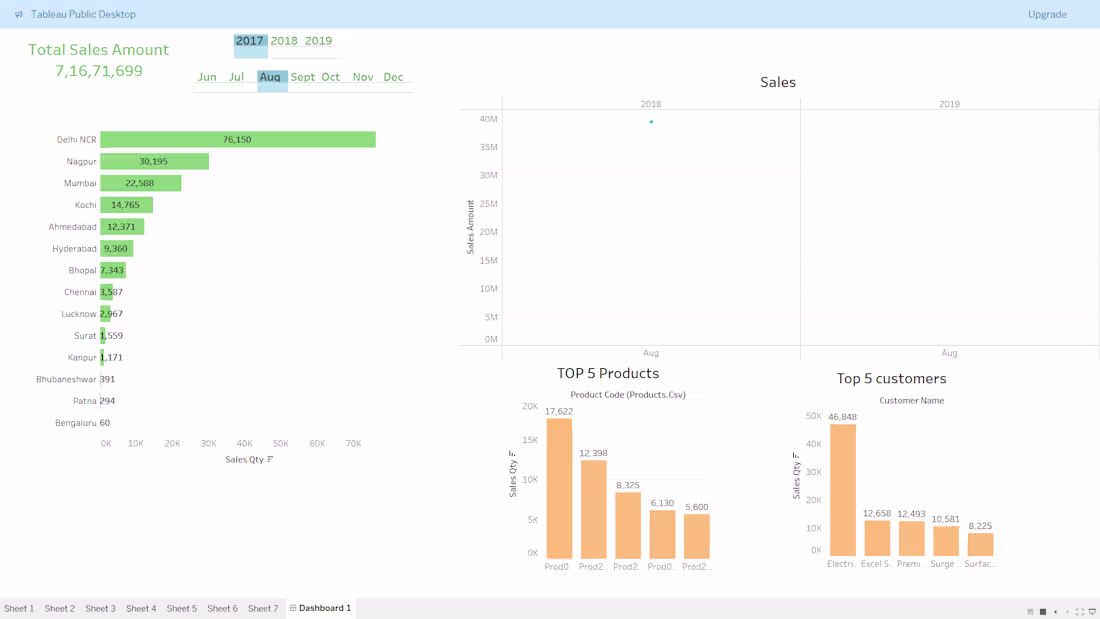Select the top product bar labeled 17,622
1100x619 pixels.
click(x=559, y=488)
